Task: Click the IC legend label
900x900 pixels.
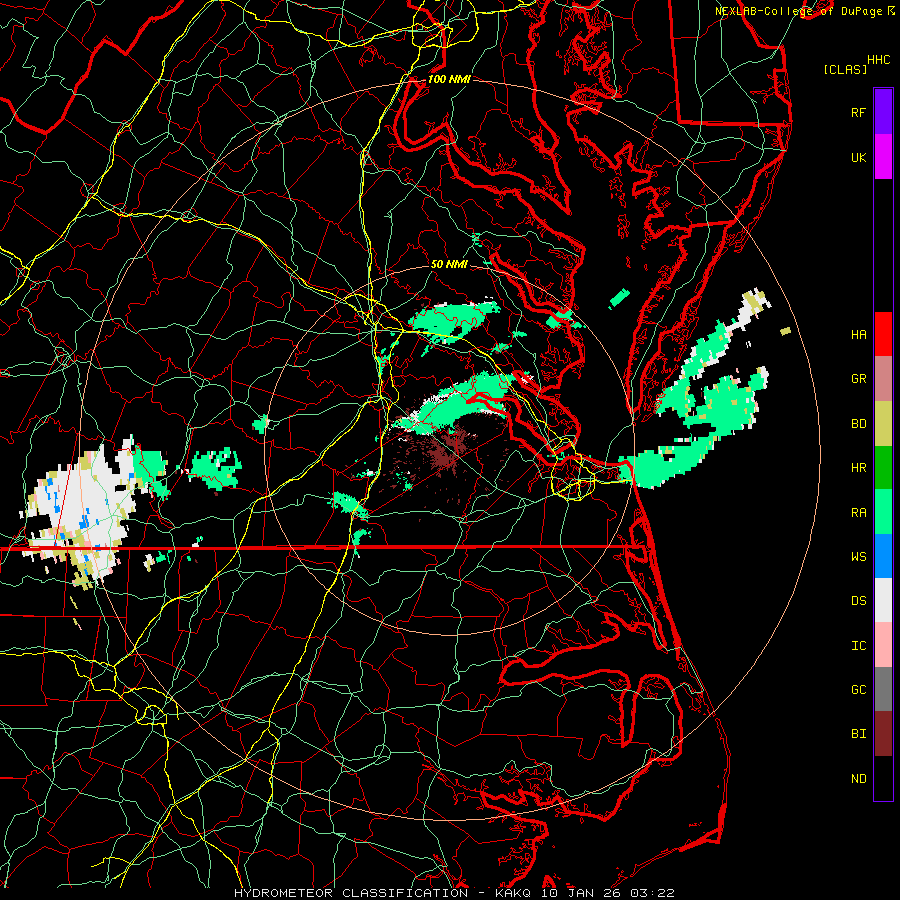Action: [x=858, y=646]
